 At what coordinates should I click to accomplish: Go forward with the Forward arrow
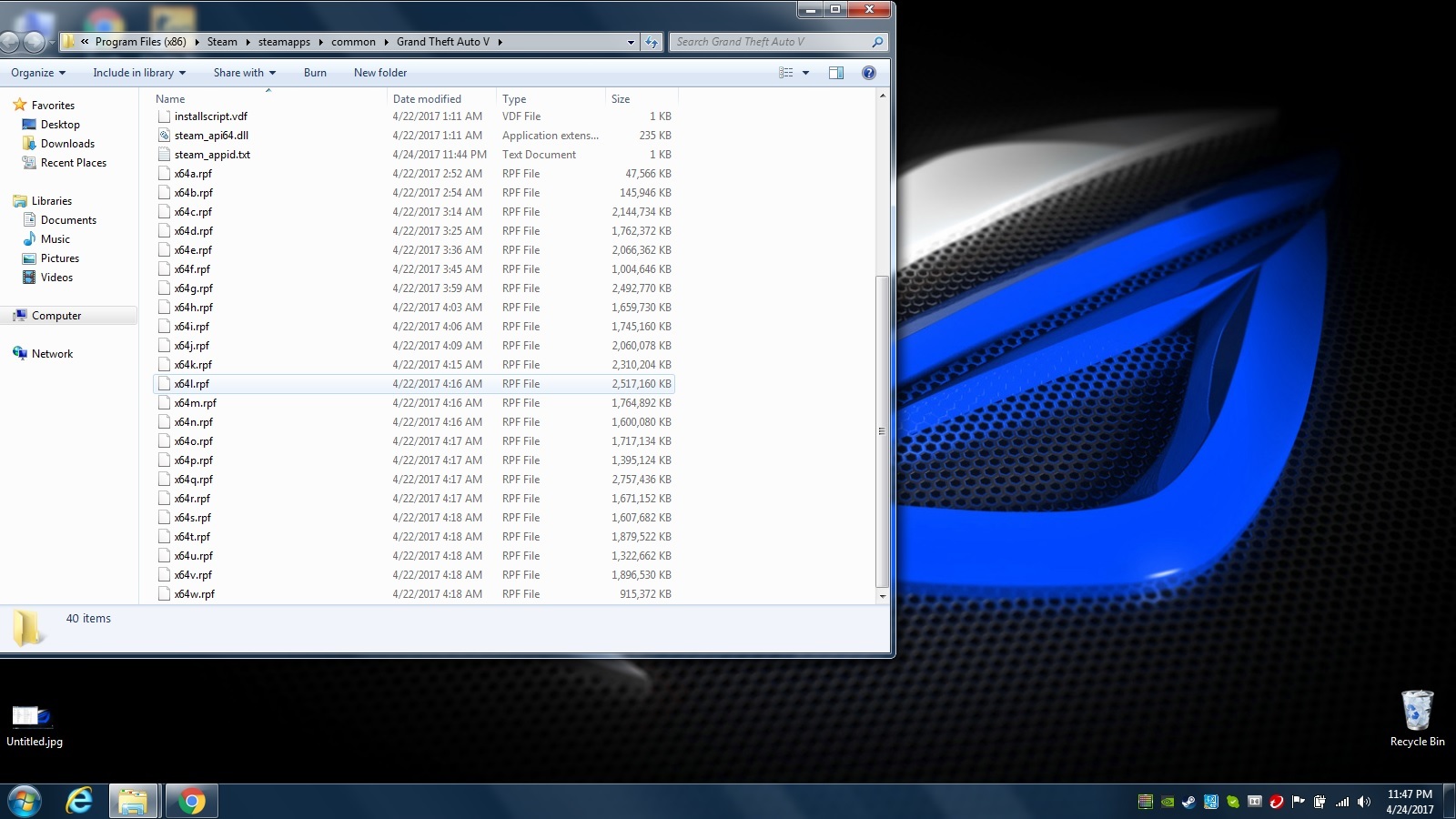(34, 42)
